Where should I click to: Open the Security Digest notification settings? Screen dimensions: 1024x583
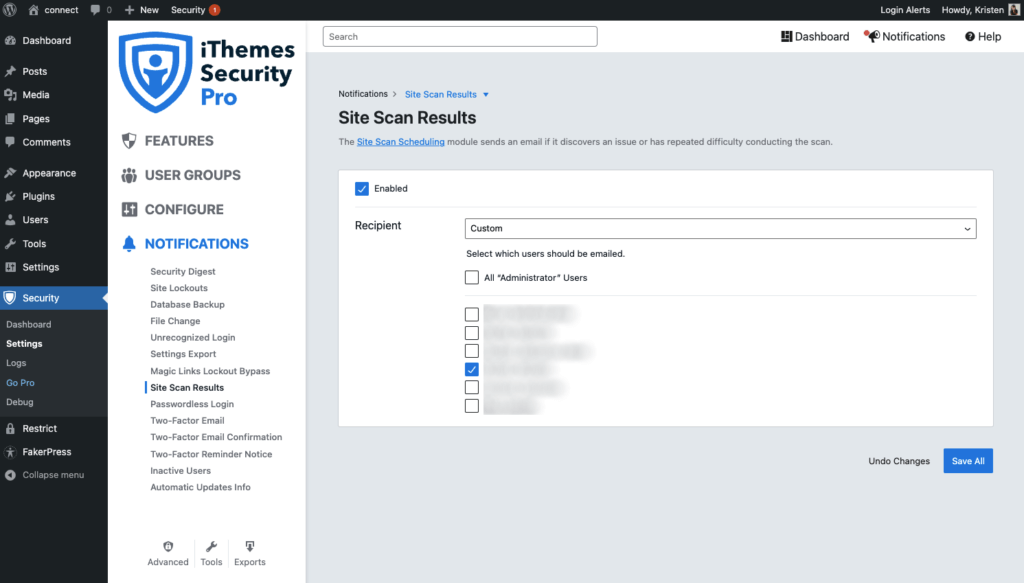pos(183,272)
